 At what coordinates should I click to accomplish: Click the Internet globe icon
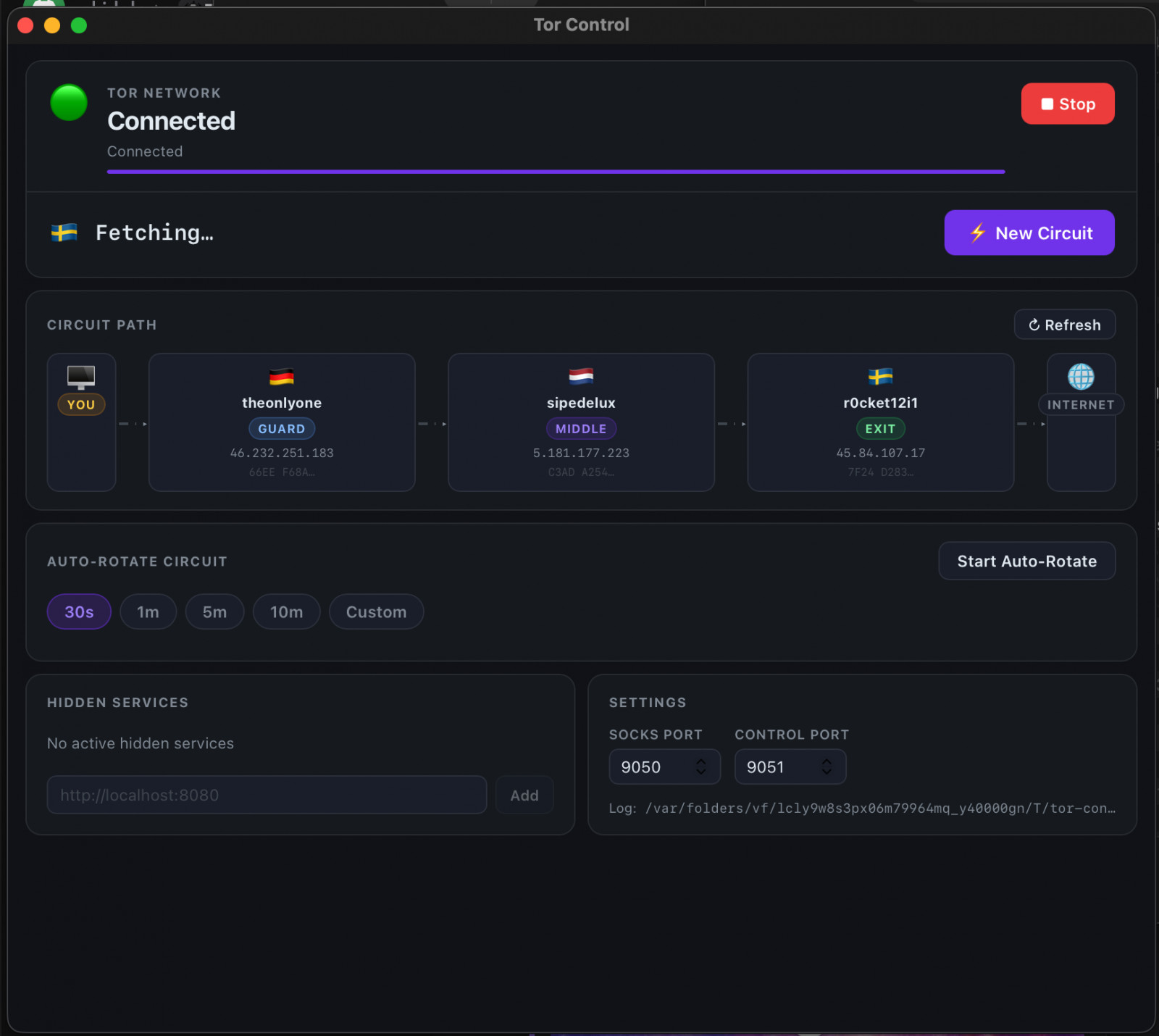click(x=1081, y=376)
